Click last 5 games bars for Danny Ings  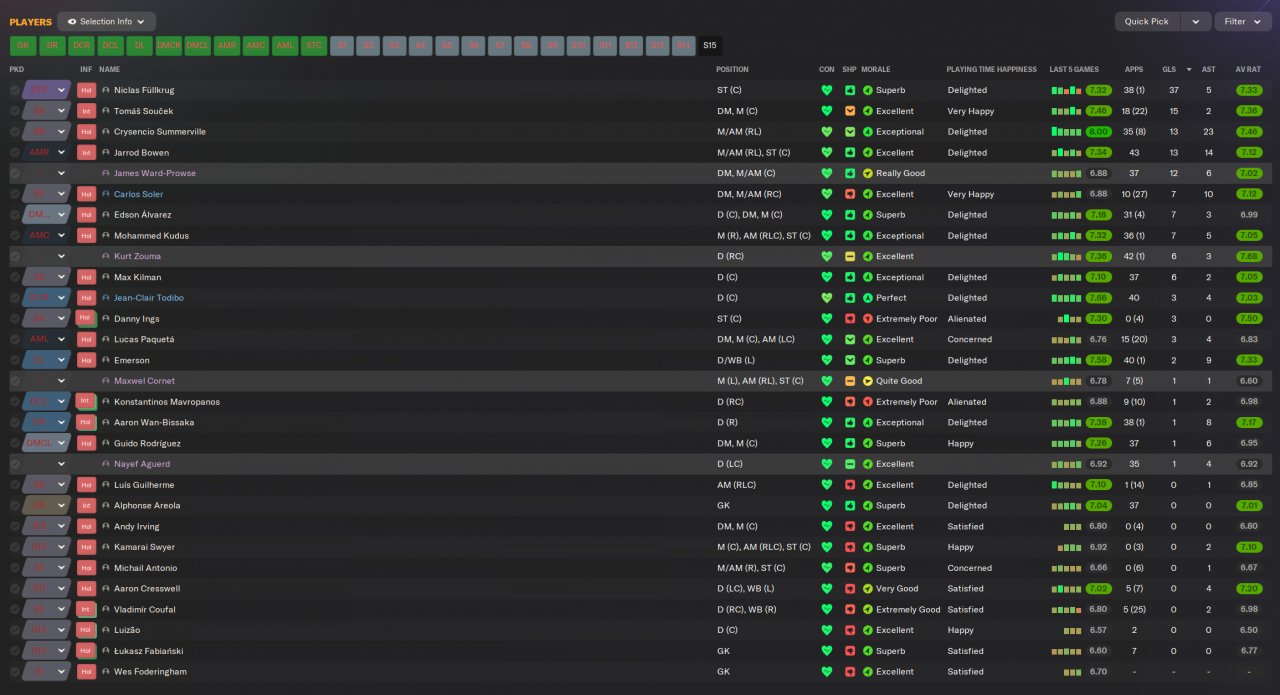click(1070, 319)
